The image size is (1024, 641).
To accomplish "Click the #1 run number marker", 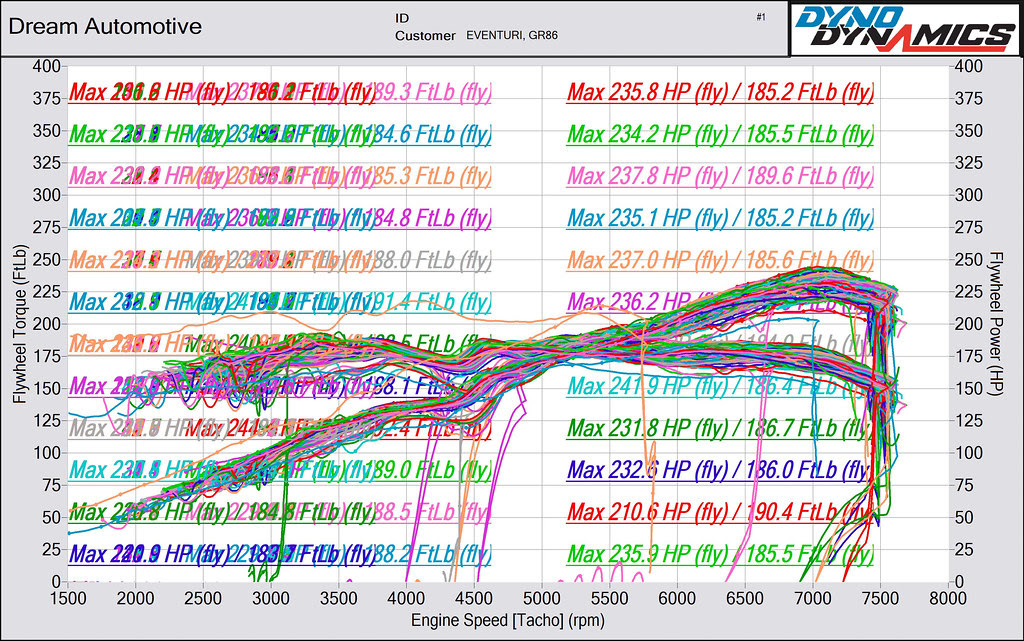I will pyautogui.click(x=760, y=17).
